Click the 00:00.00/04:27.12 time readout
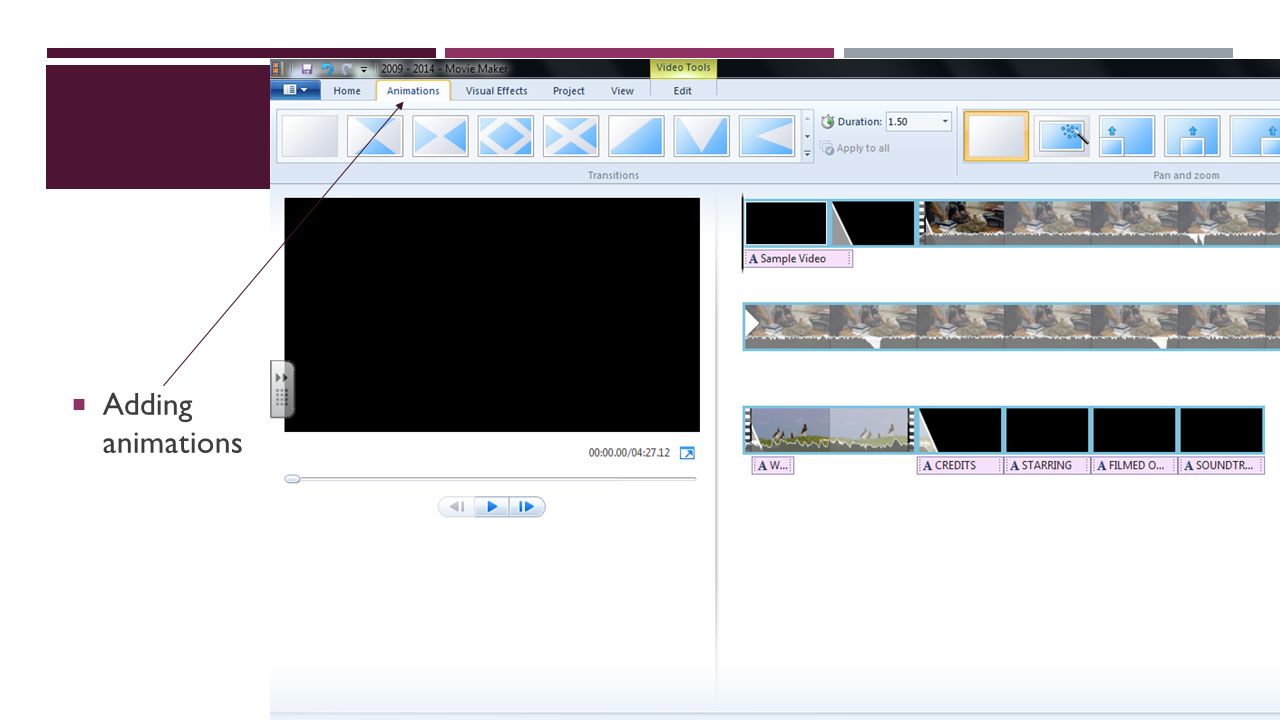This screenshot has width=1280, height=720. [x=629, y=453]
